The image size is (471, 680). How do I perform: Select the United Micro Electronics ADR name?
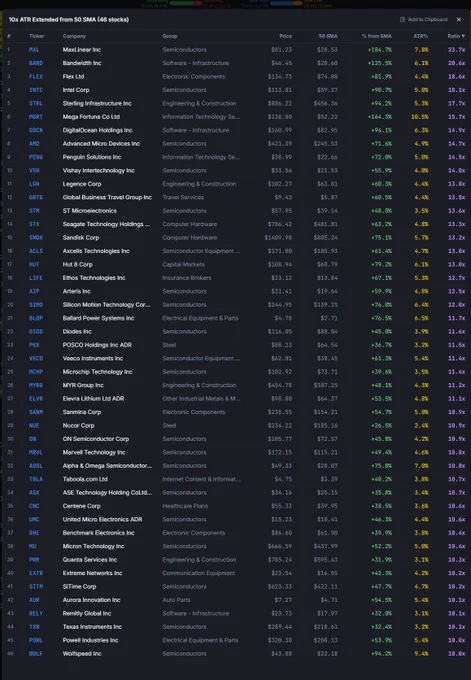(x=102, y=520)
